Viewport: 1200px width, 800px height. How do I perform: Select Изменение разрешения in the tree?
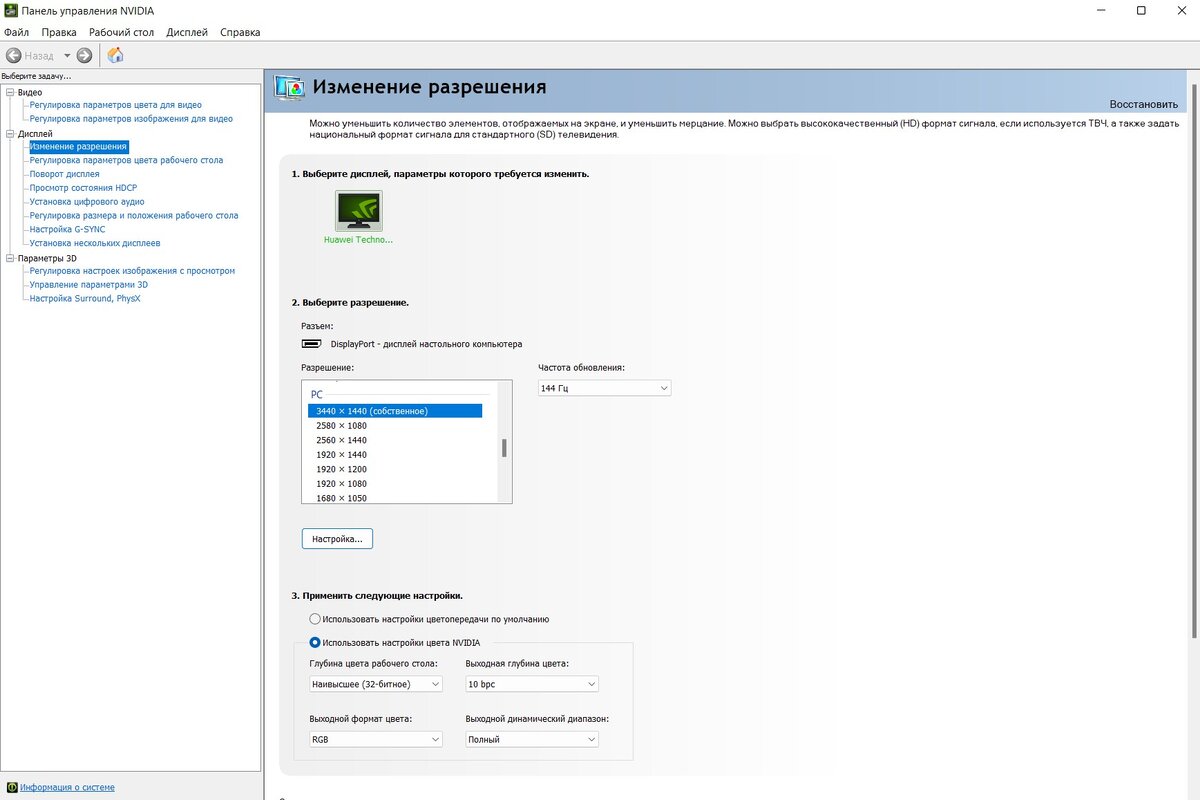[x=78, y=147]
